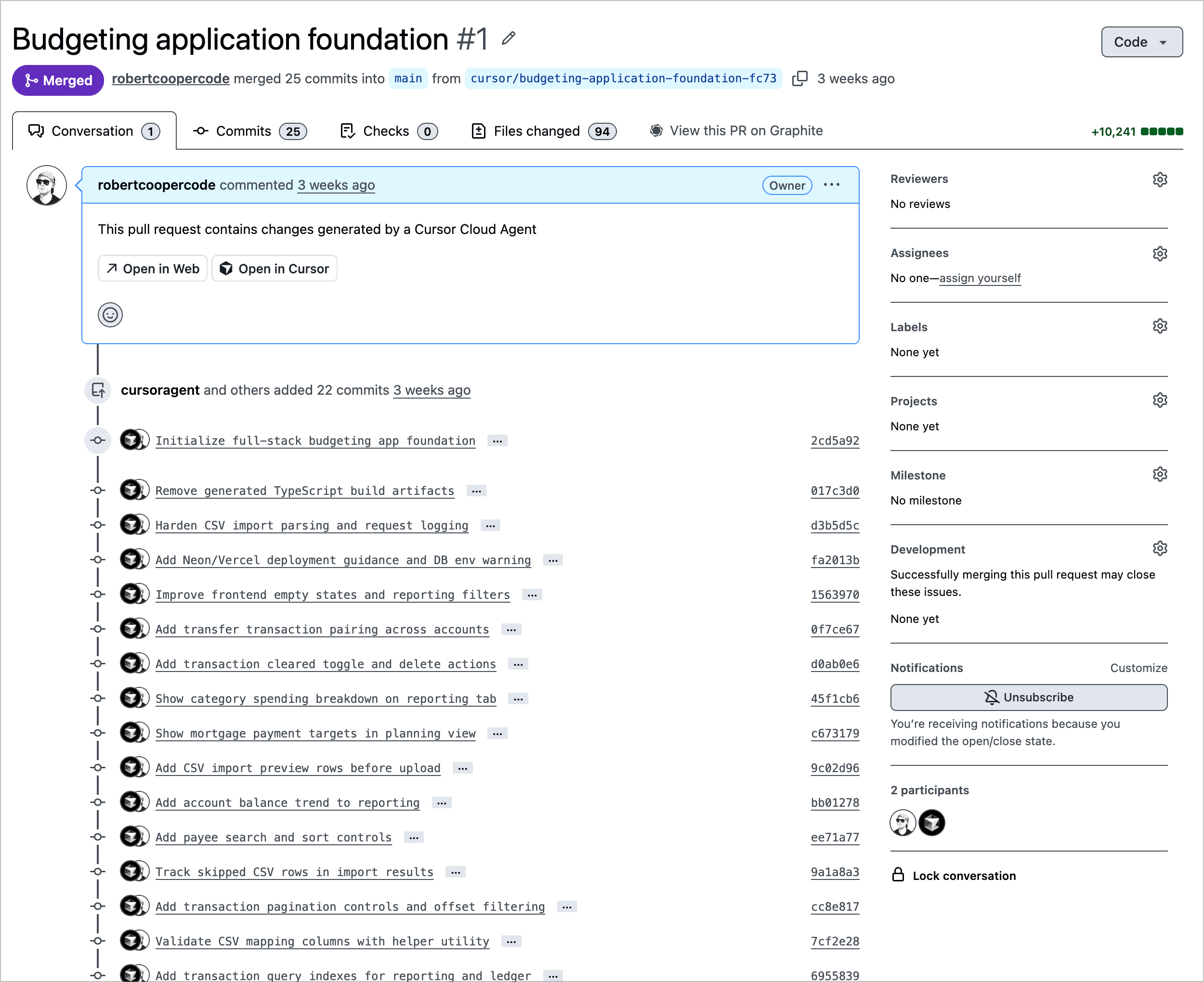Open the Reviewers settings gear
1204x982 pixels.
tap(1160, 180)
